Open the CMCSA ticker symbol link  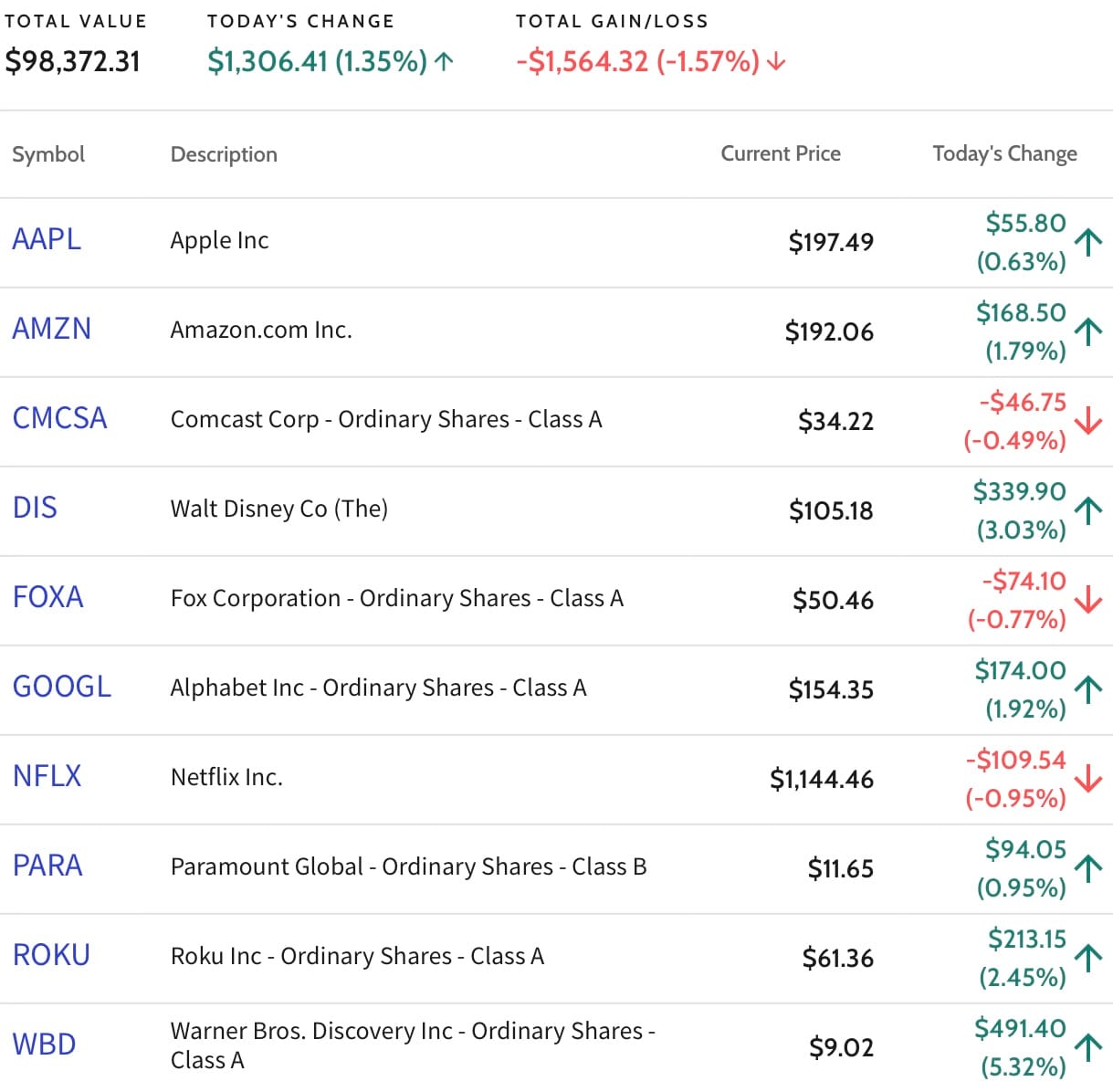[59, 418]
